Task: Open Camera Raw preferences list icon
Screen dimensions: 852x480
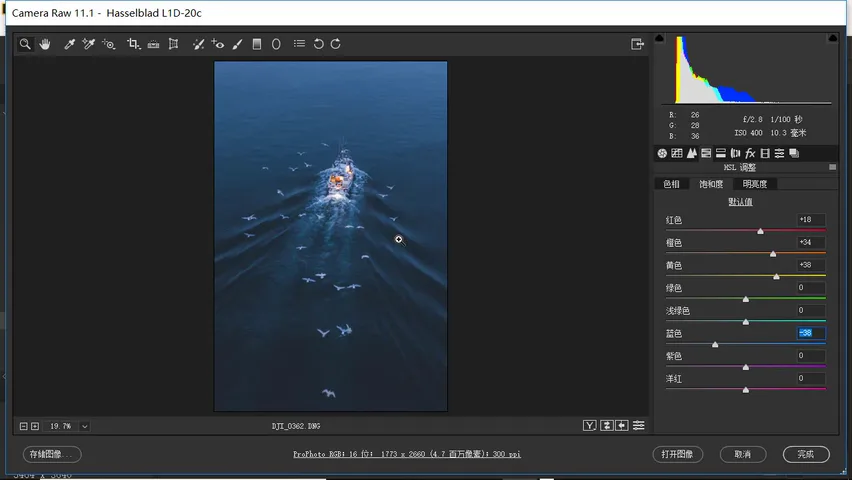Action: (x=299, y=43)
